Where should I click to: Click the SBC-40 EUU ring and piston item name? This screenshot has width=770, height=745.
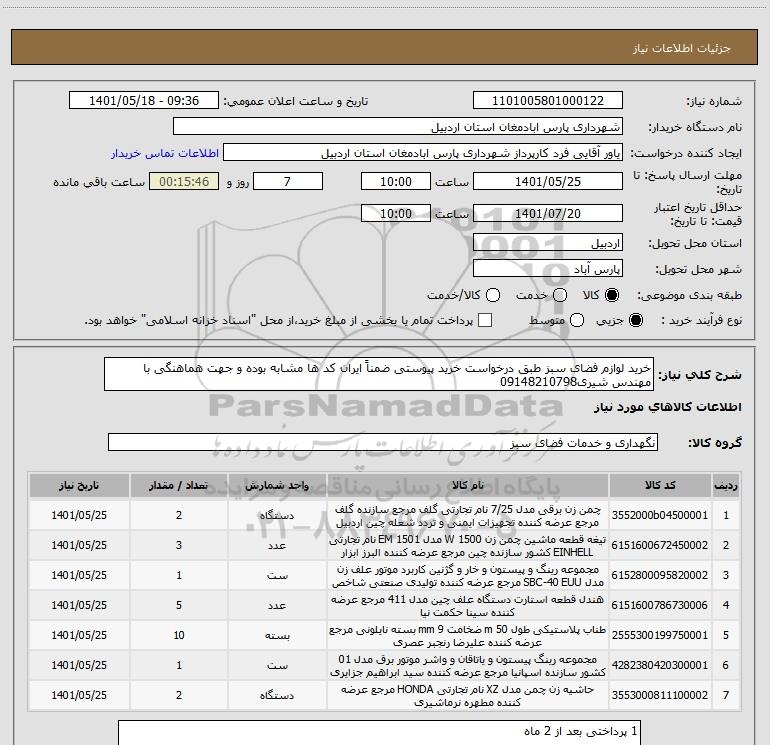pyautogui.click(x=468, y=576)
